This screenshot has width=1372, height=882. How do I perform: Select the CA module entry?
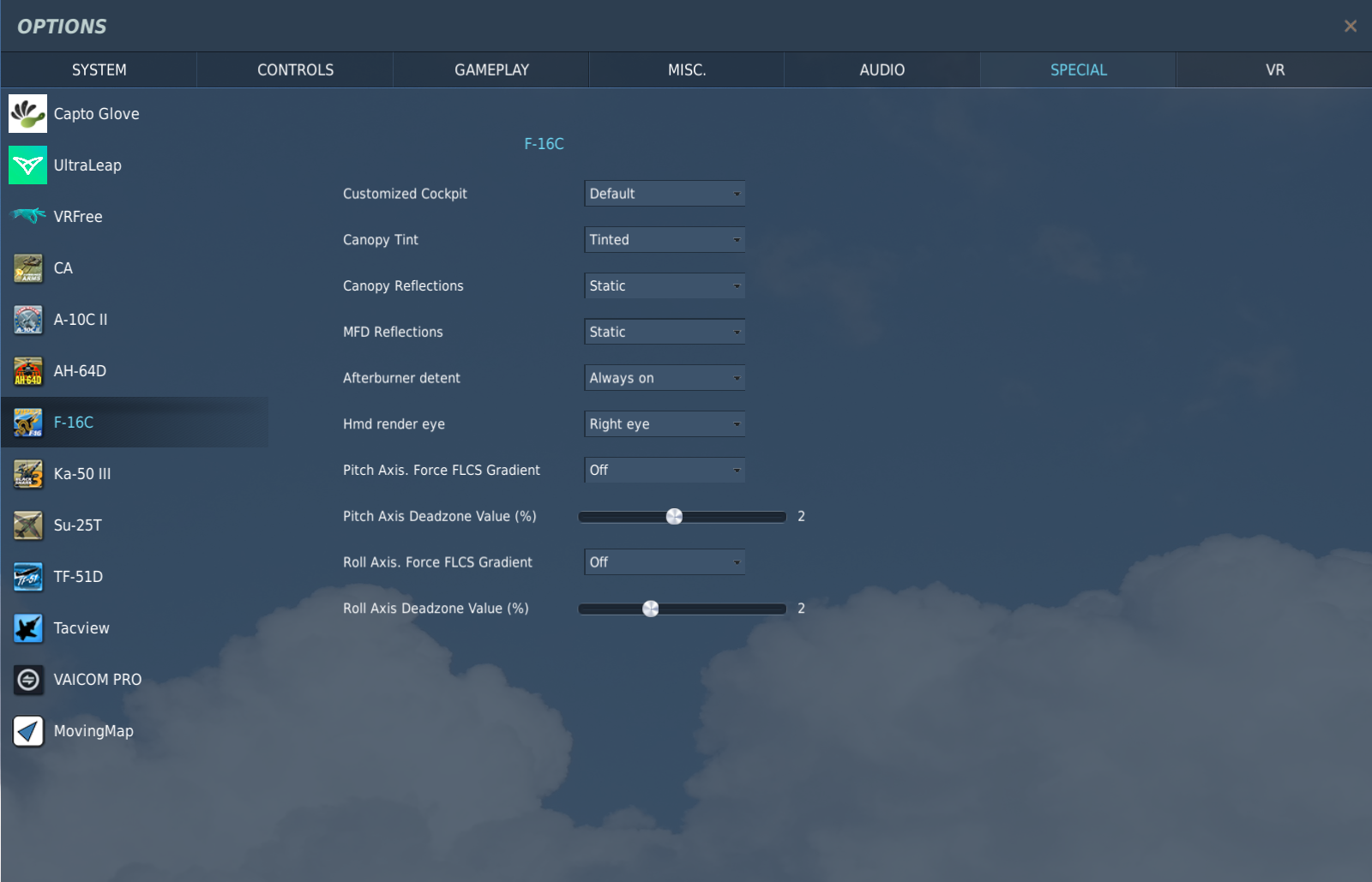(135, 267)
